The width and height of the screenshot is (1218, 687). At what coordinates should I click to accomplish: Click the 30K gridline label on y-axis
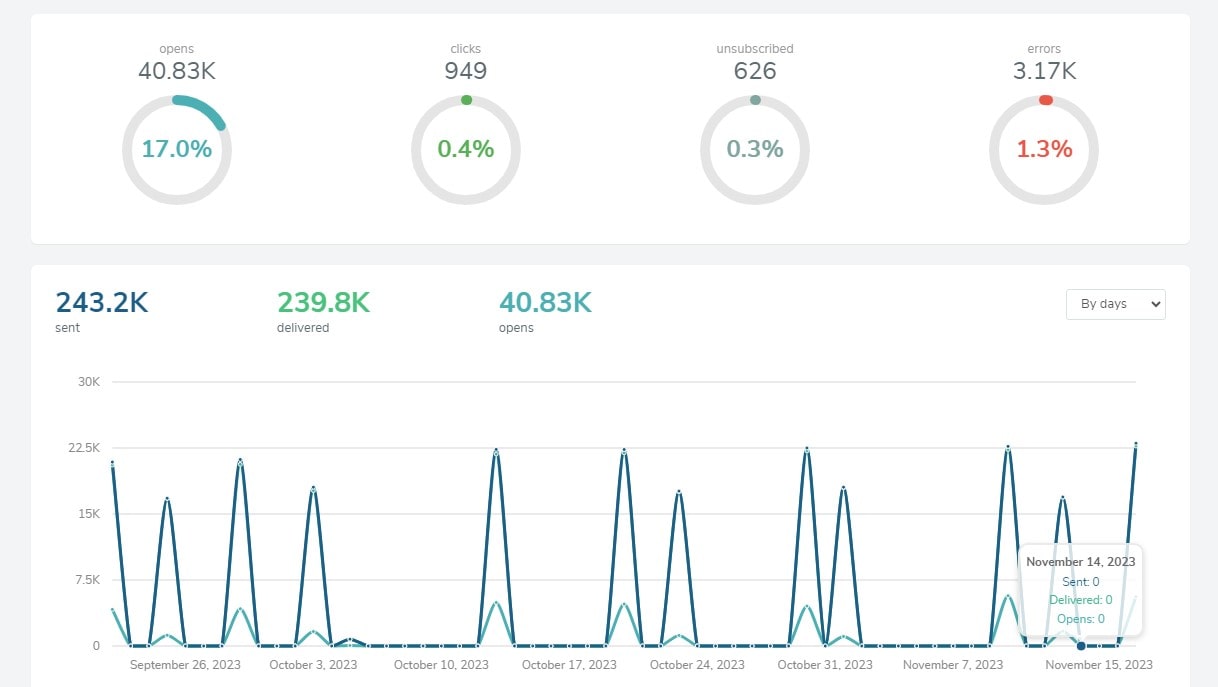click(88, 381)
